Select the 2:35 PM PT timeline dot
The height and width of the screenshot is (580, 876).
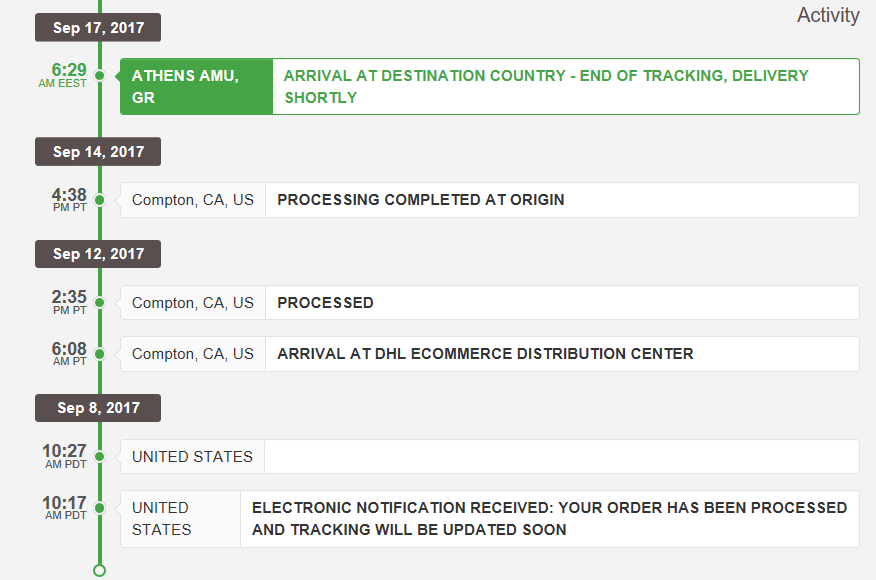(x=99, y=302)
